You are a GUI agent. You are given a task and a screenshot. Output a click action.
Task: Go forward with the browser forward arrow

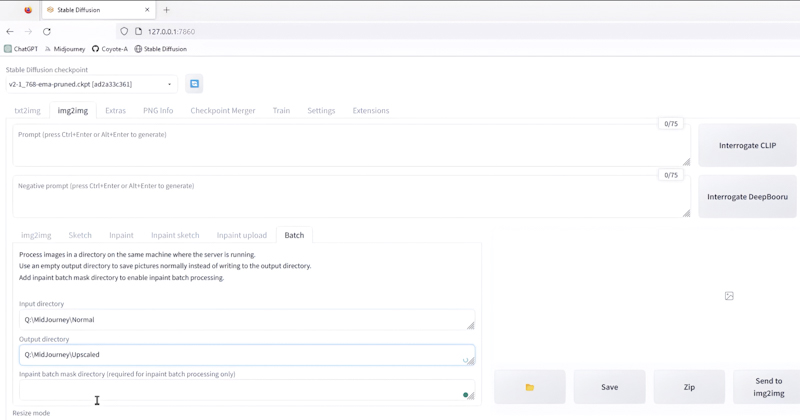29,32
